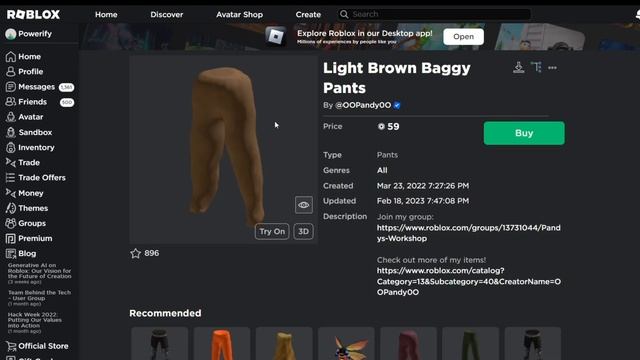Click the search magnifier icon
The width and height of the screenshot is (640, 360).
point(344,14)
